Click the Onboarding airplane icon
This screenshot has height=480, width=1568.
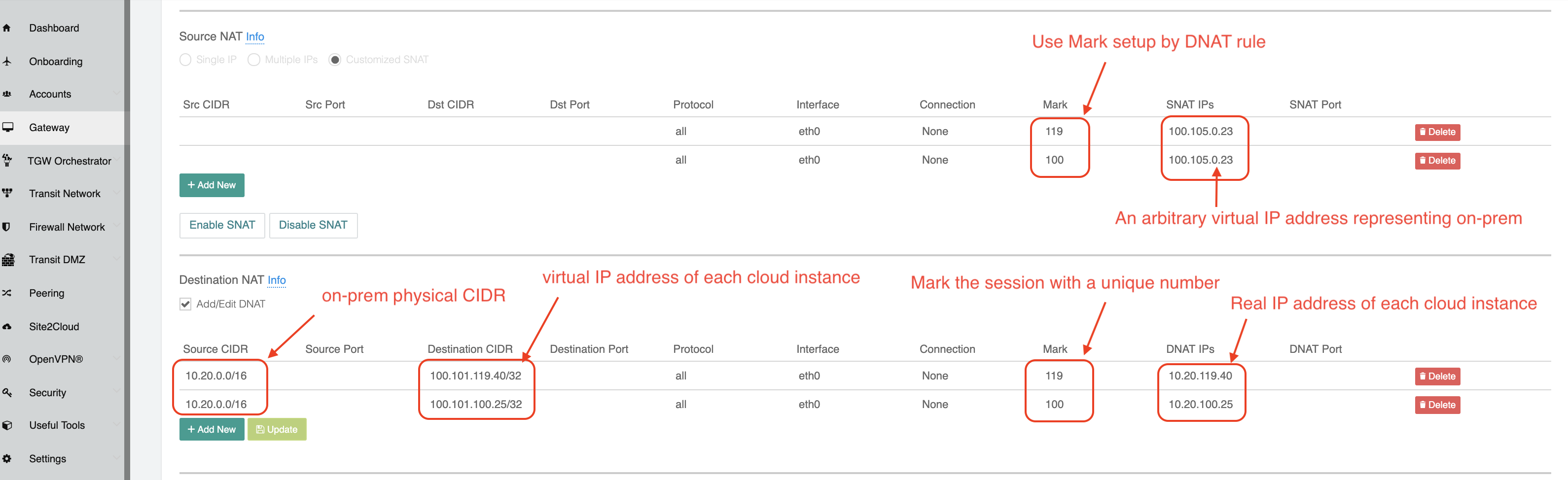pyautogui.click(x=7, y=62)
